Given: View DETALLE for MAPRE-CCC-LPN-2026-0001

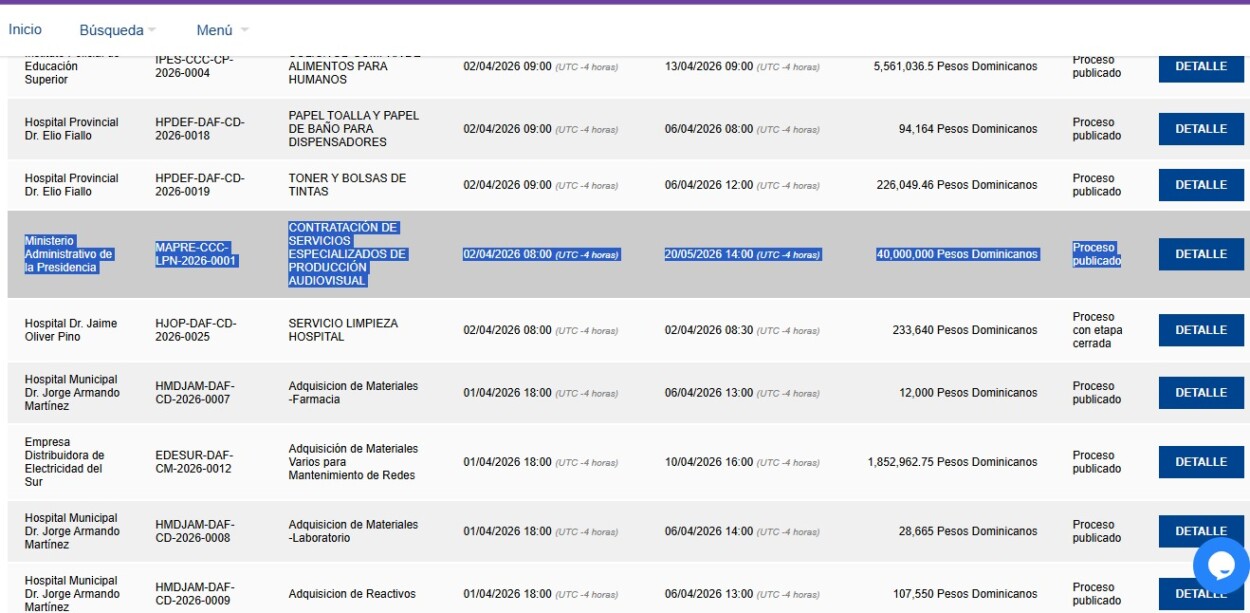Looking at the screenshot, I should coord(1200,254).
